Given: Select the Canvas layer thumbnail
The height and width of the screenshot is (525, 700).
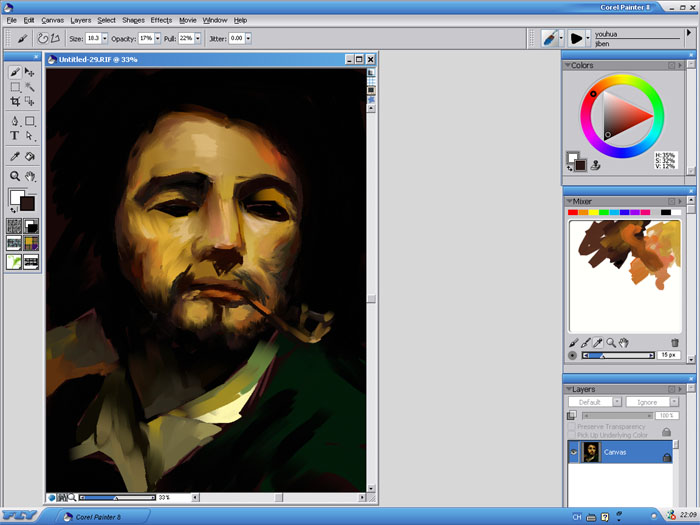Looking at the screenshot, I should (x=591, y=452).
